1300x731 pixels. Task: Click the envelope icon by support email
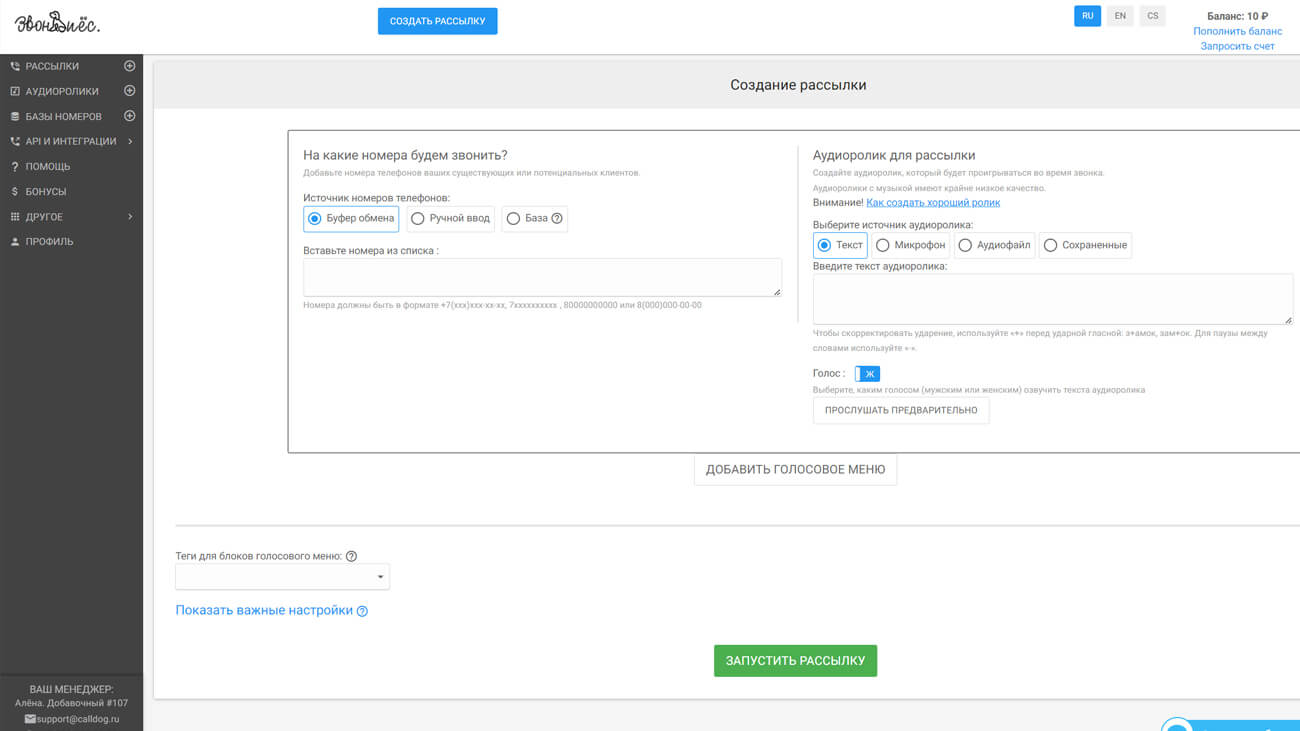(x=30, y=719)
